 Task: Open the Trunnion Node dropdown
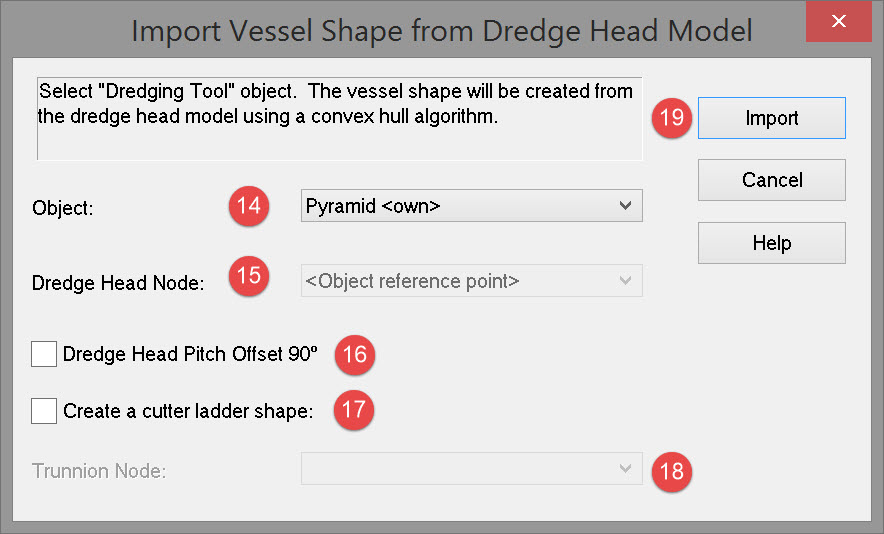click(x=471, y=469)
